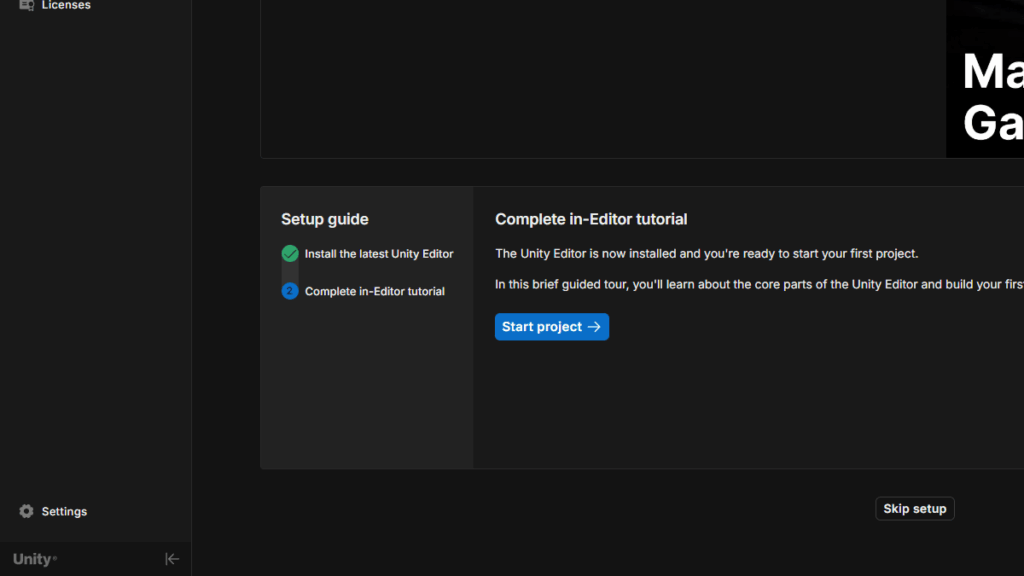The image size is (1024, 576).
Task: Open the Settings text label in sidebar
Action: (64, 511)
